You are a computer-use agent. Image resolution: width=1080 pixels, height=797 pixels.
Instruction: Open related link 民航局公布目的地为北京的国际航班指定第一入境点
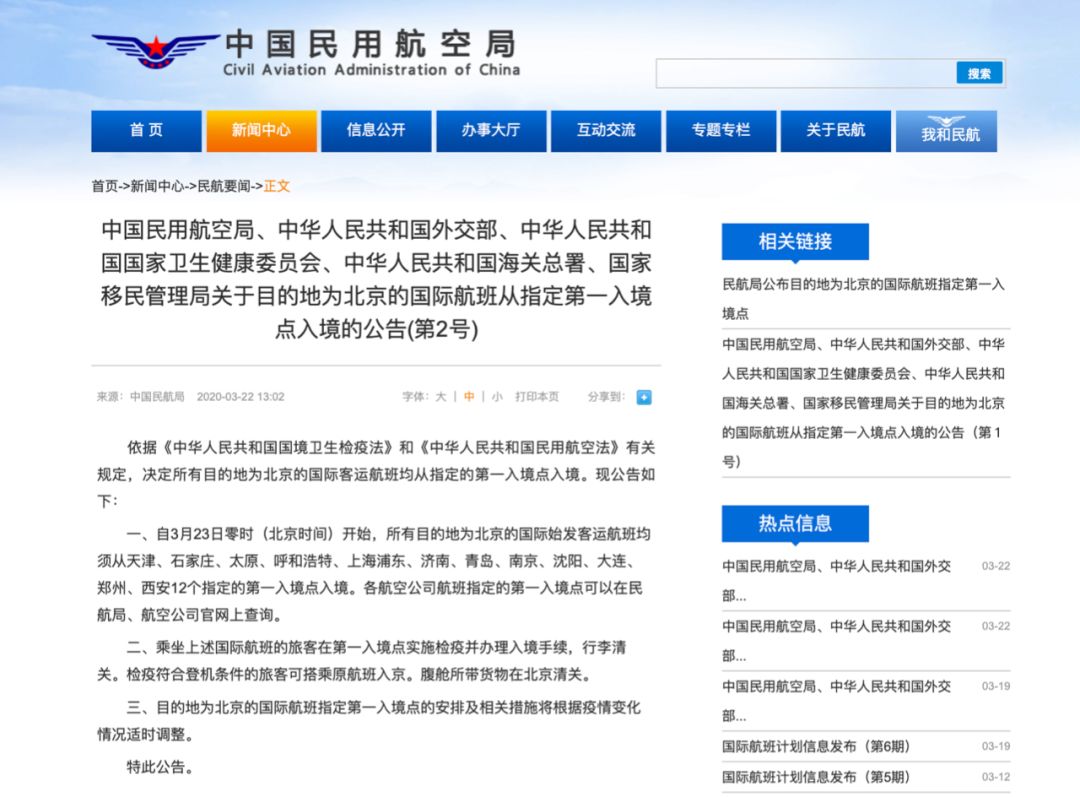click(x=863, y=299)
